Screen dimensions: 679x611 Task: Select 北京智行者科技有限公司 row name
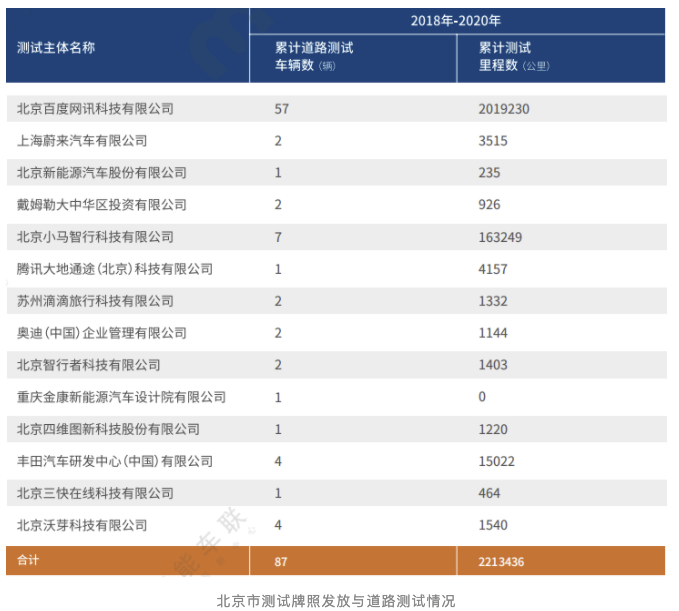point(89,365)
